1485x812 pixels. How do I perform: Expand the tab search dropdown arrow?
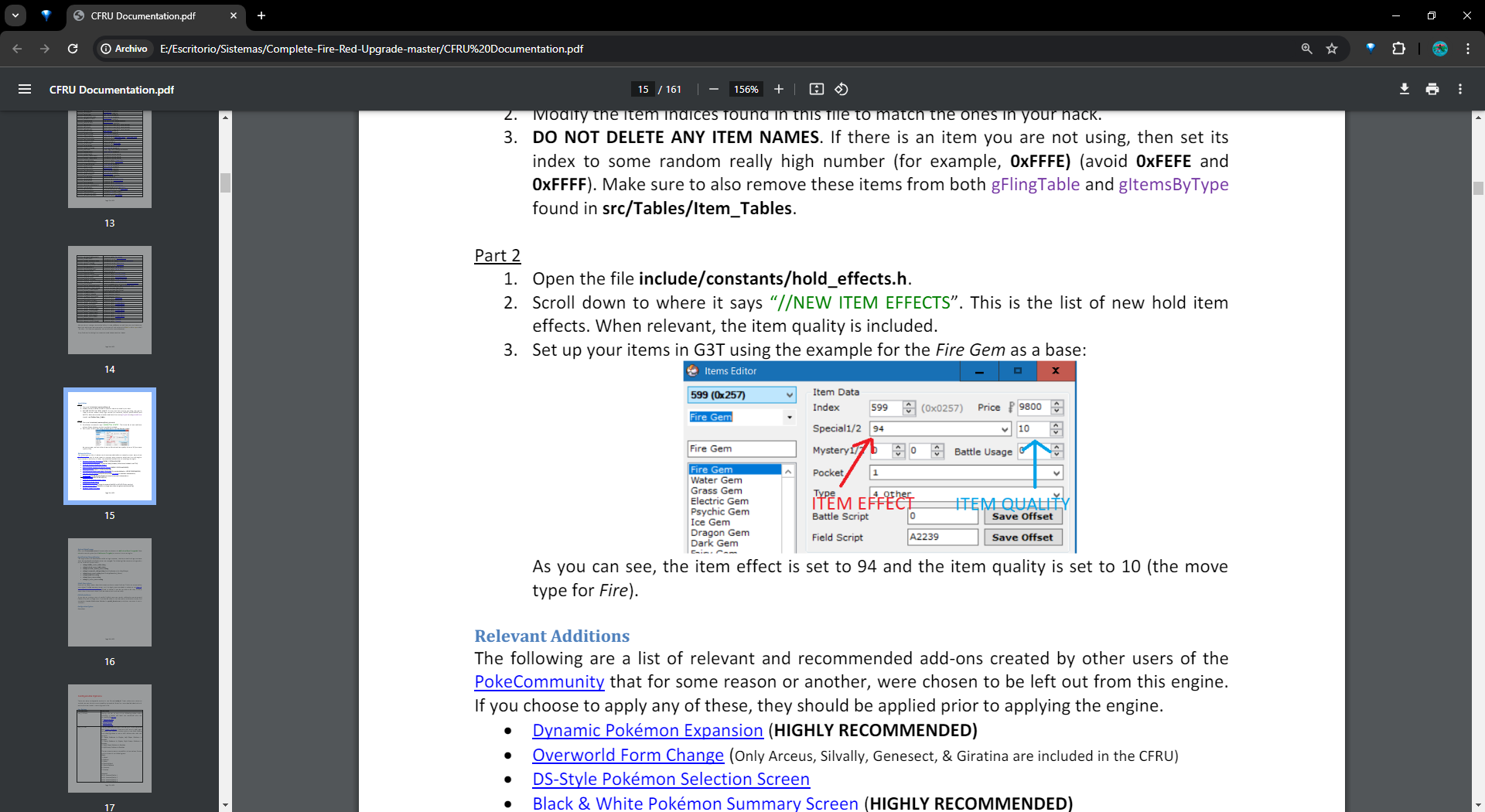[15, 15]
